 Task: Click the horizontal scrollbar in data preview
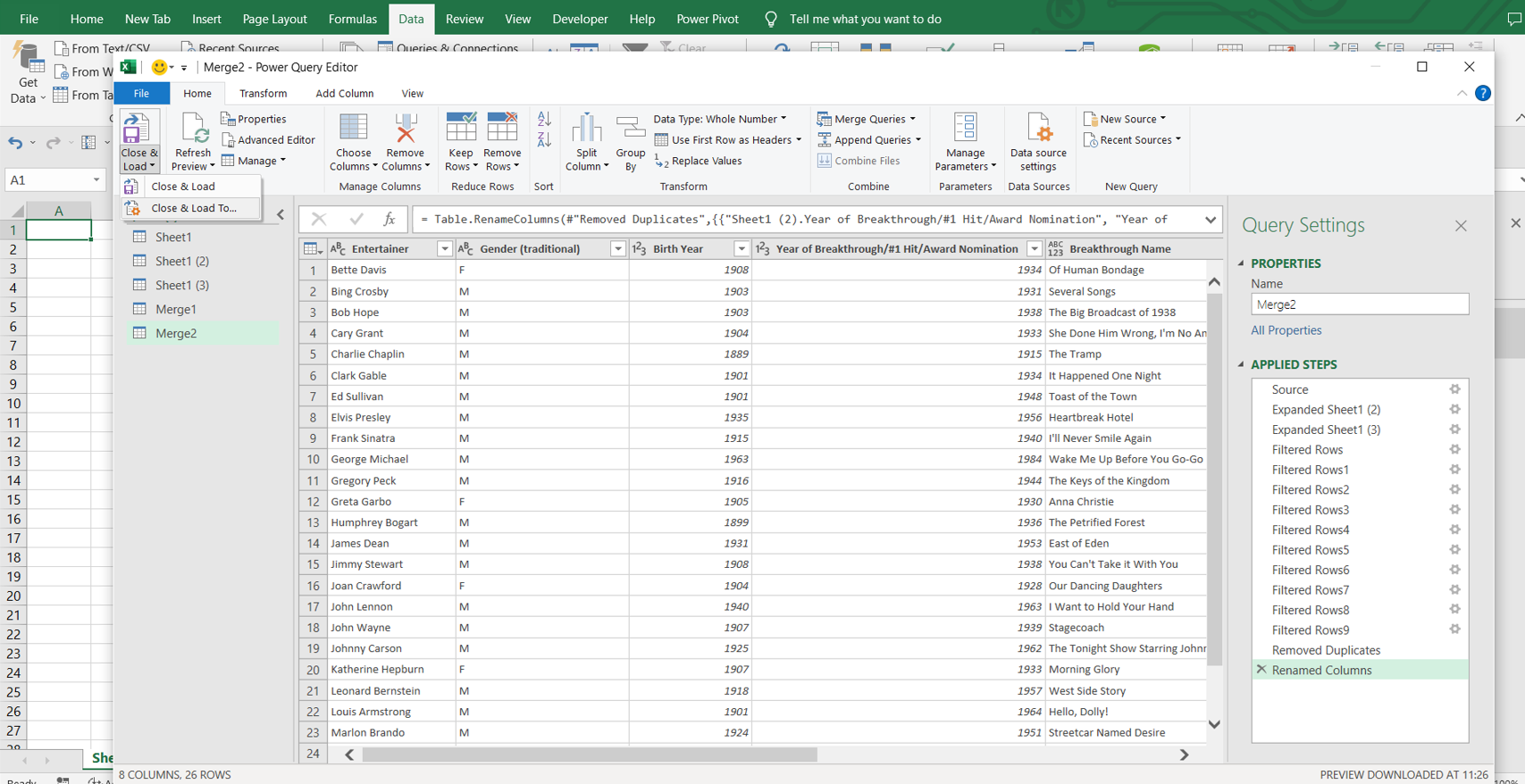[590, 755]
